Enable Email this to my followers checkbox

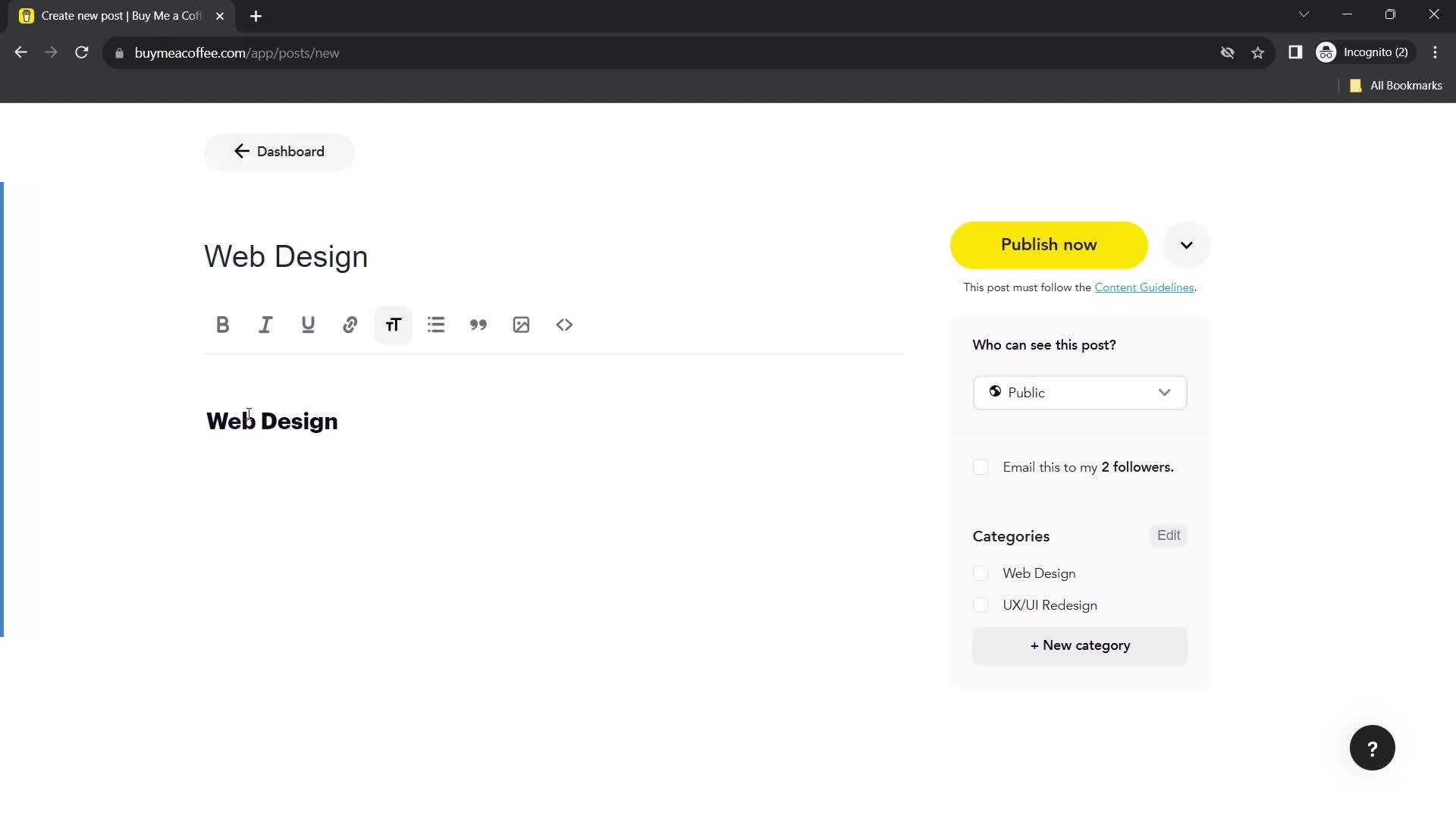tap(981, 467)
